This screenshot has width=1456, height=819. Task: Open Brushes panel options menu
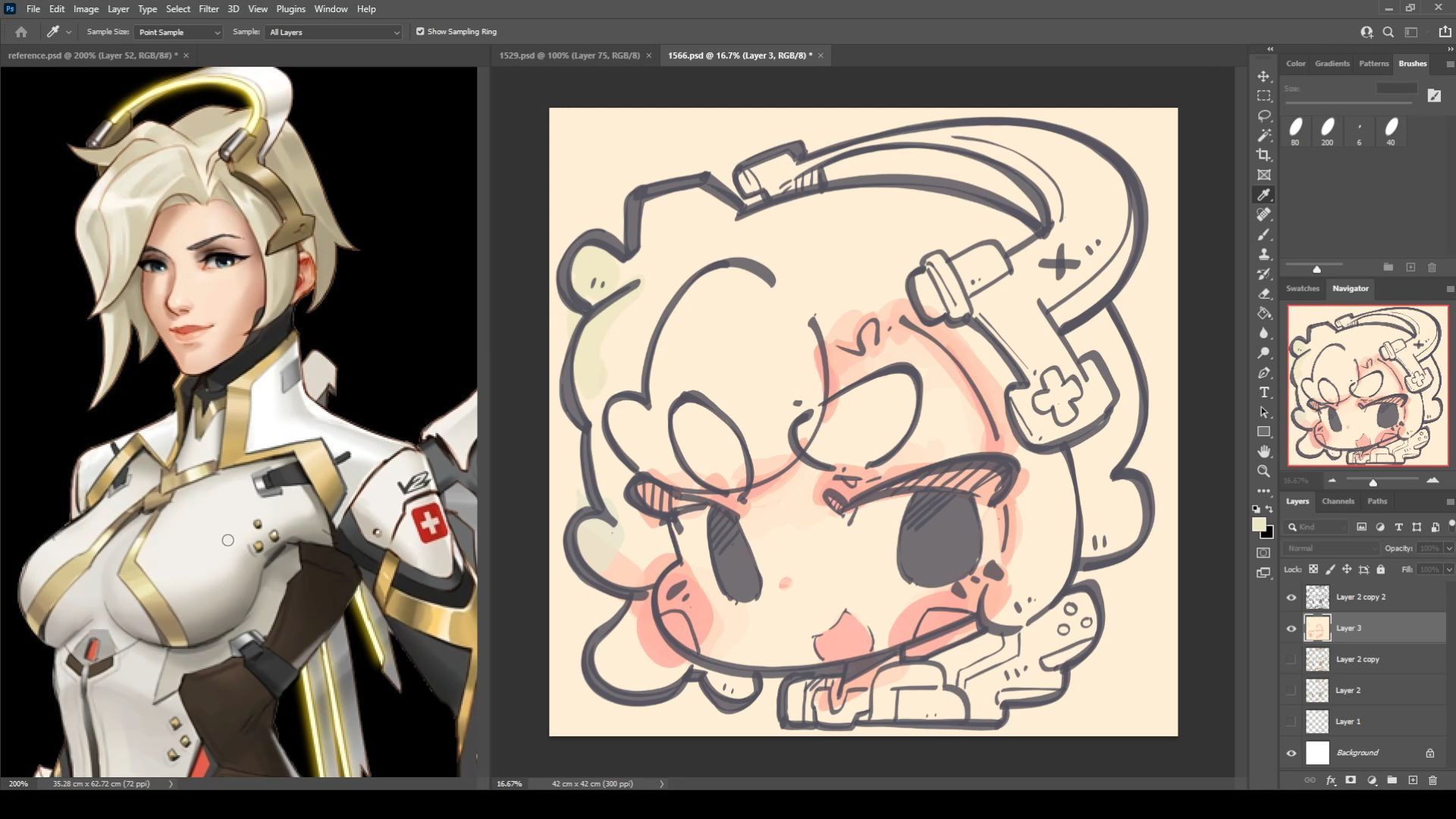(1450, 64)
